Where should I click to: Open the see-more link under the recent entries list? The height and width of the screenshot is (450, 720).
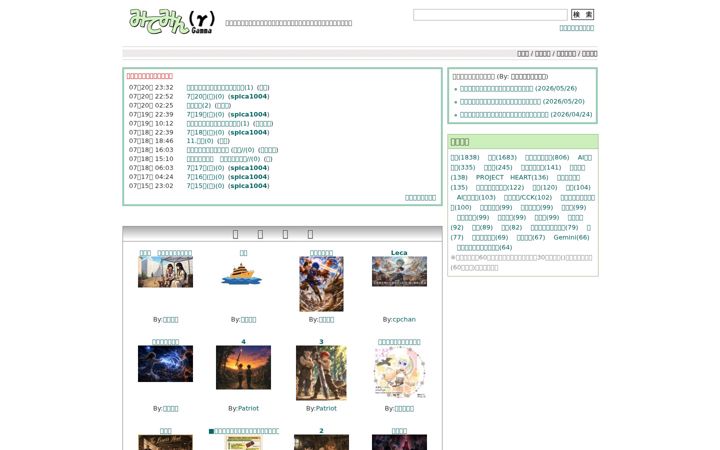coord(420,197)
